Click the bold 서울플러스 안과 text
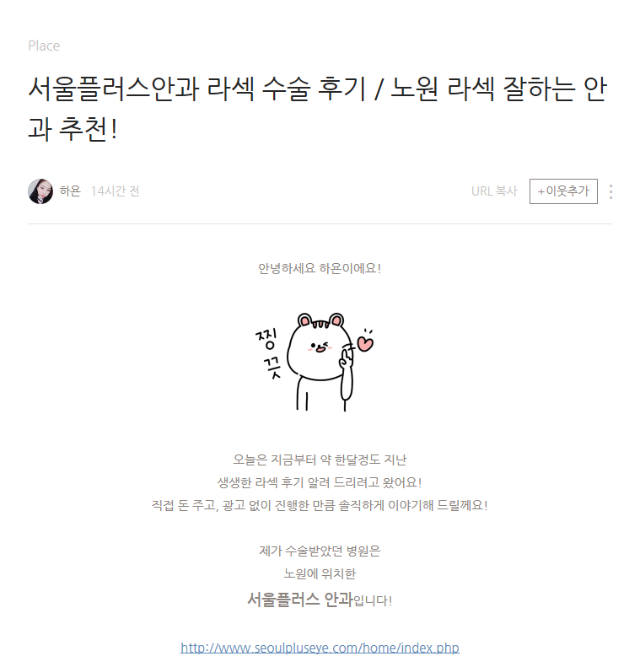The height and width of the screenshot is (664, 640). coord(300,599)
